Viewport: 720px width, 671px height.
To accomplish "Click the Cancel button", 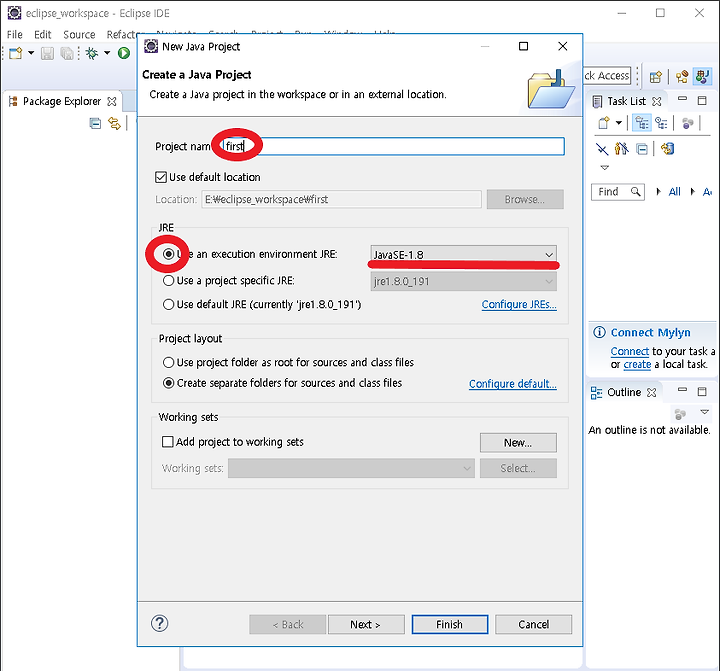I will click(534, 625).
